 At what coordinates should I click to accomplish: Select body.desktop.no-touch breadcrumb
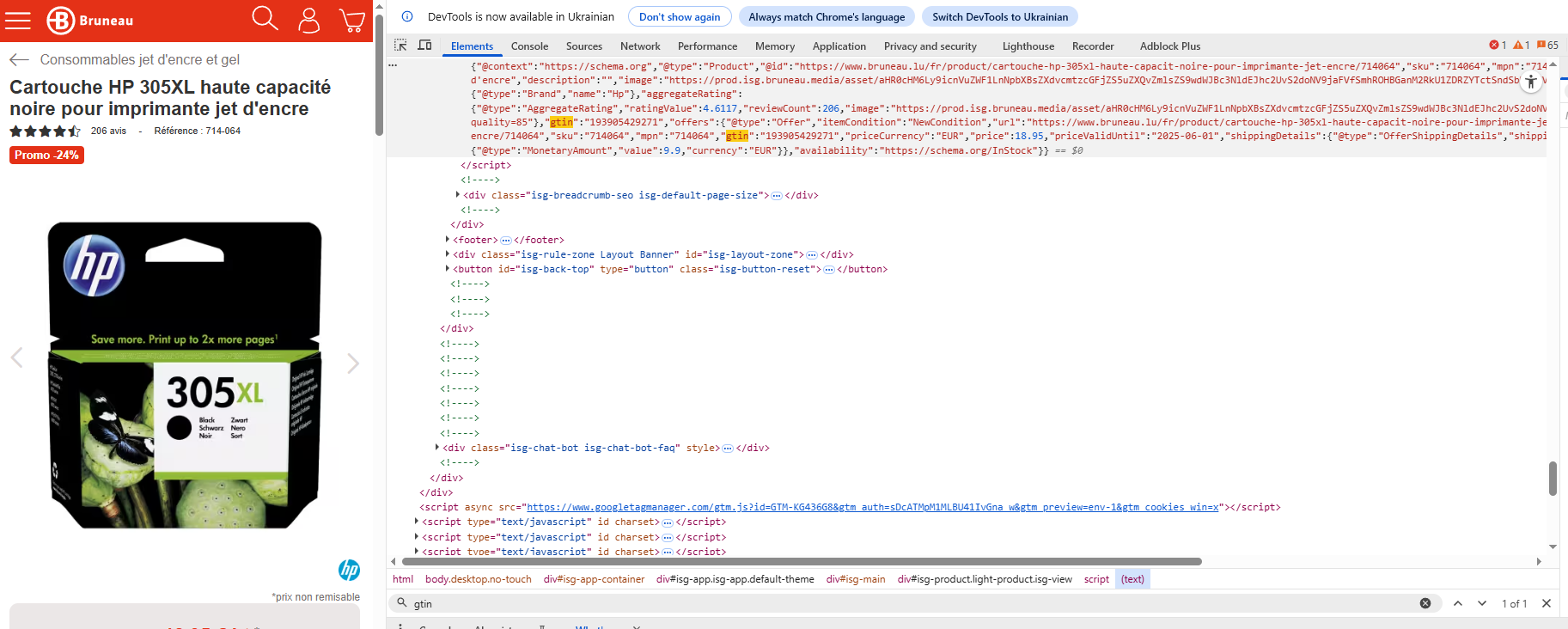(479, 579)
